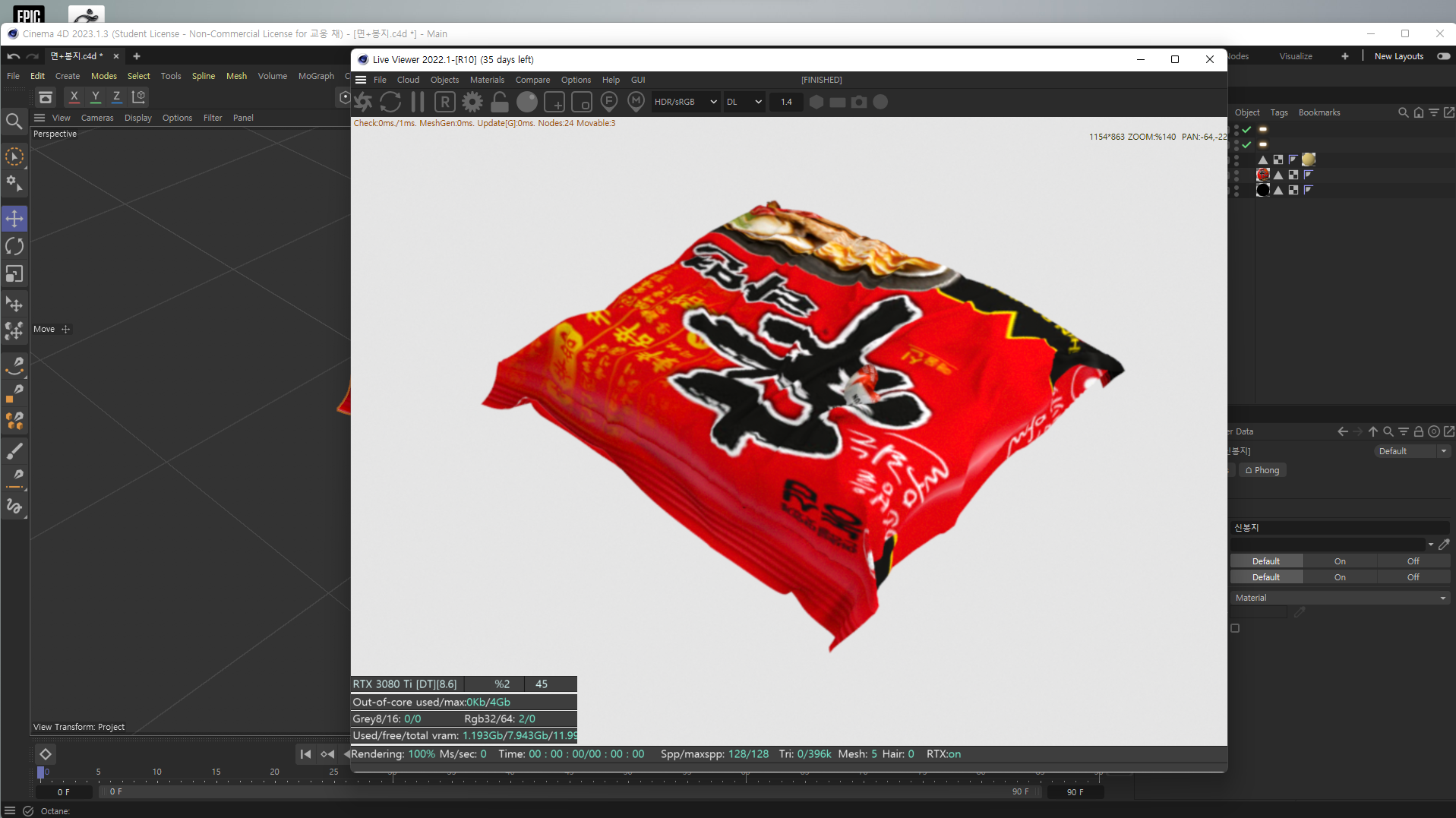Select Off in the second Default/On/Off row
Viewport: 1456px width, 818px height.
point(1413,577)
